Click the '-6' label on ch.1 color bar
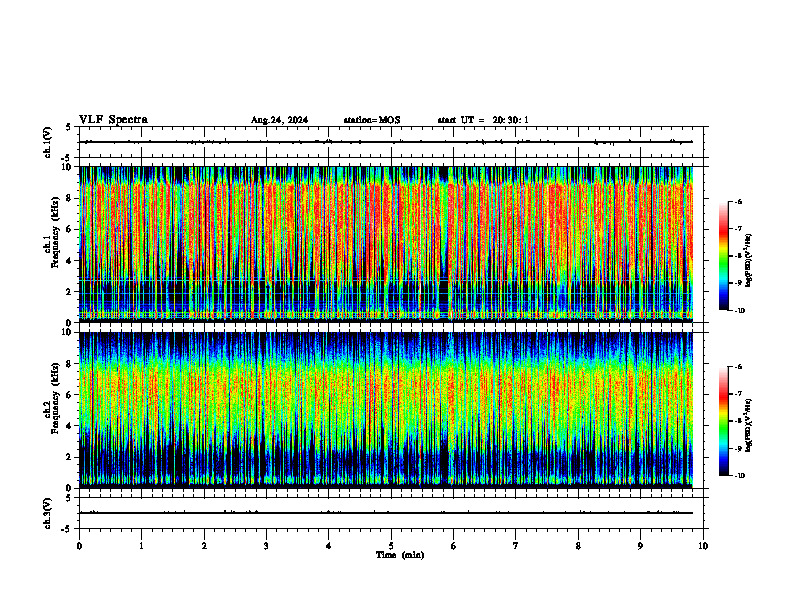 tap(738, 201)
